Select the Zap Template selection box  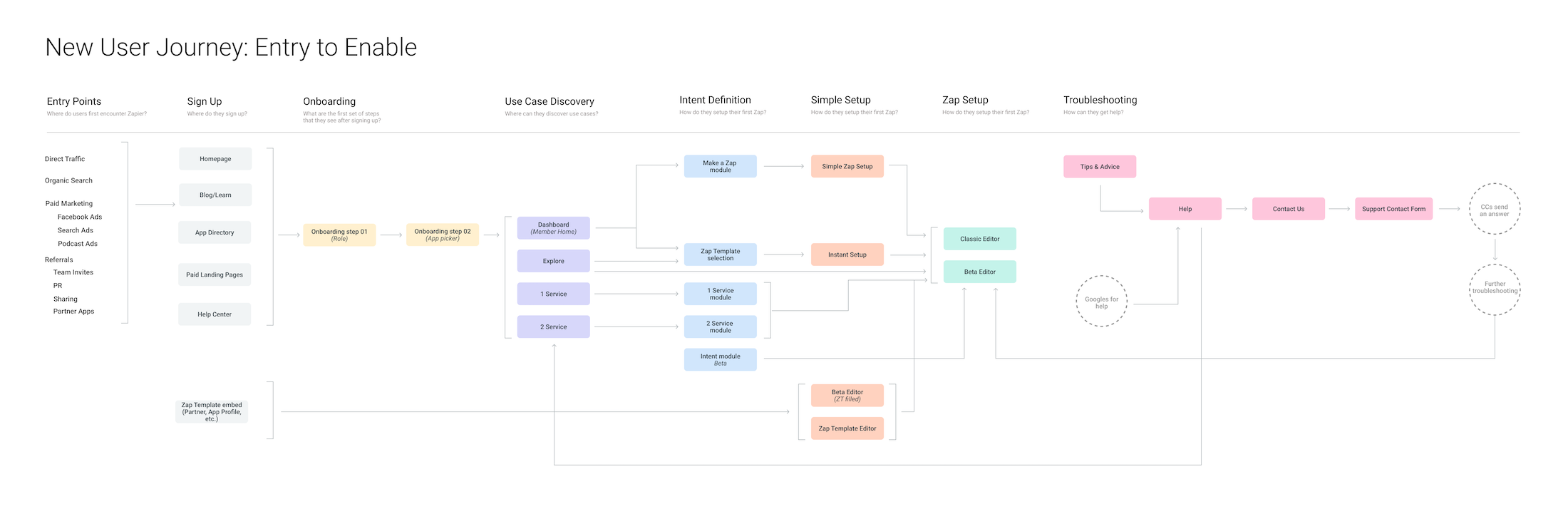pyautogui.click(x=720, y=254)
